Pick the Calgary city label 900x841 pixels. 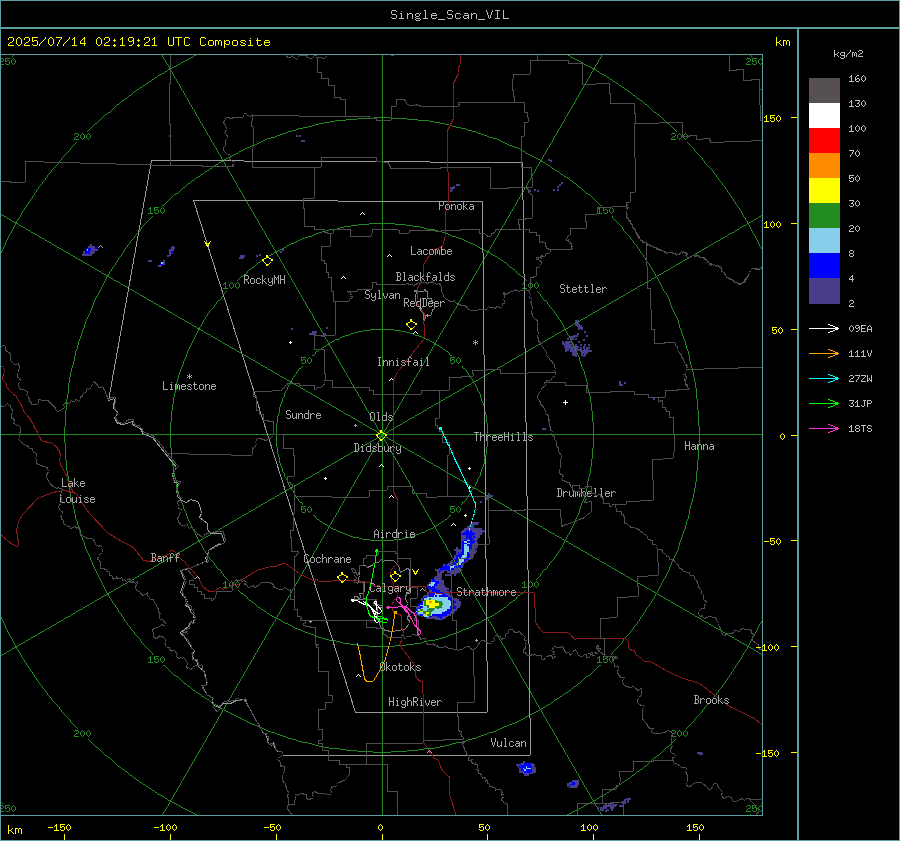(390, 588)
